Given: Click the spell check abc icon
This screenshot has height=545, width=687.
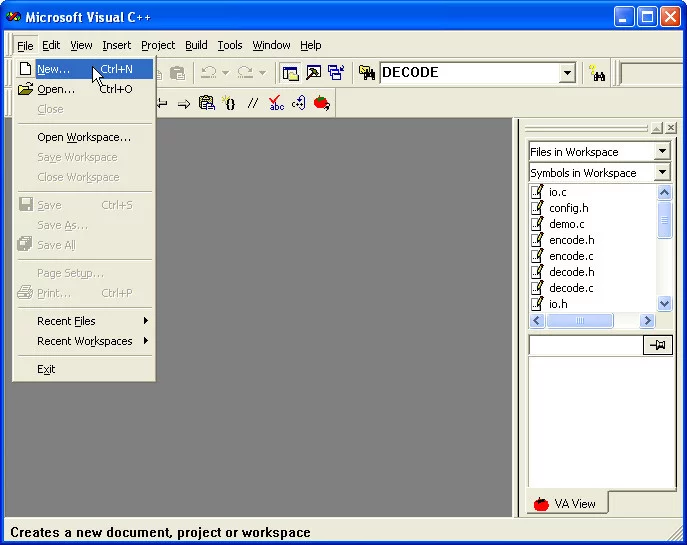Looking at the screenshot, I should pos(276,103).
